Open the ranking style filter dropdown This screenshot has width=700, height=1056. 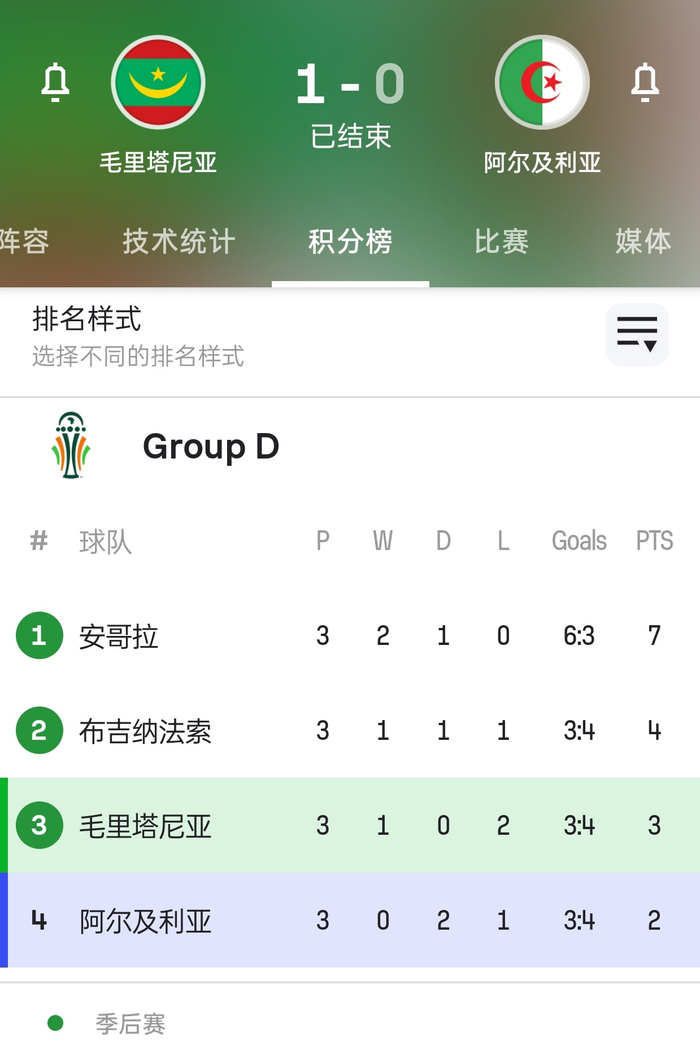pos(637,334)
